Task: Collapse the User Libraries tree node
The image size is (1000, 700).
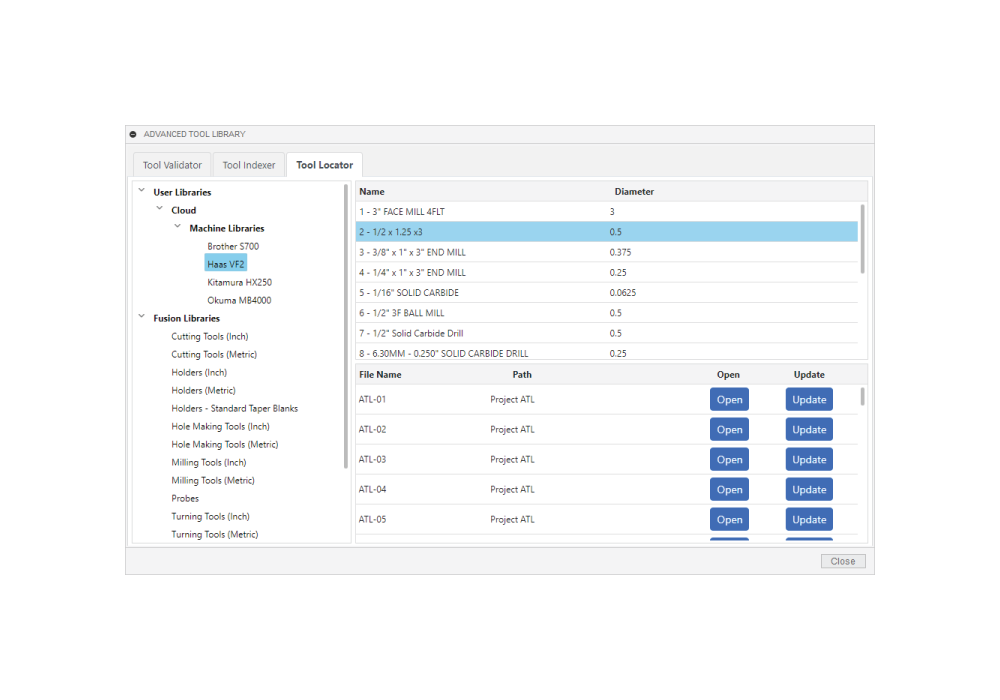Action: point(141,192)
